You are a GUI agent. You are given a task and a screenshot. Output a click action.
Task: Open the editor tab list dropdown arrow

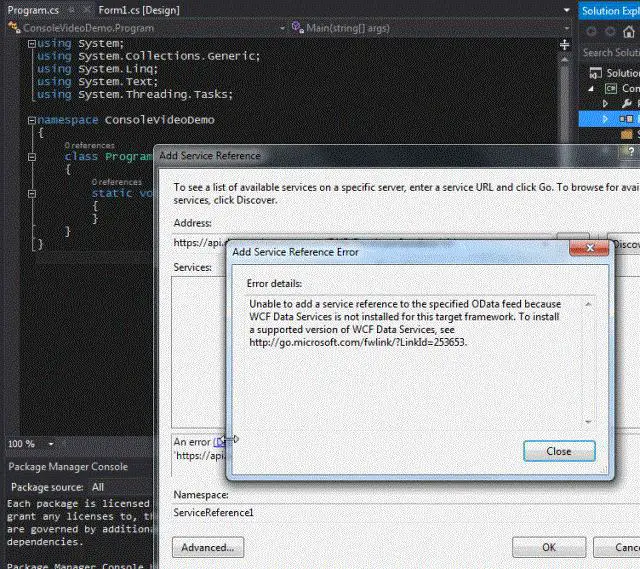[x=567, y=10]
